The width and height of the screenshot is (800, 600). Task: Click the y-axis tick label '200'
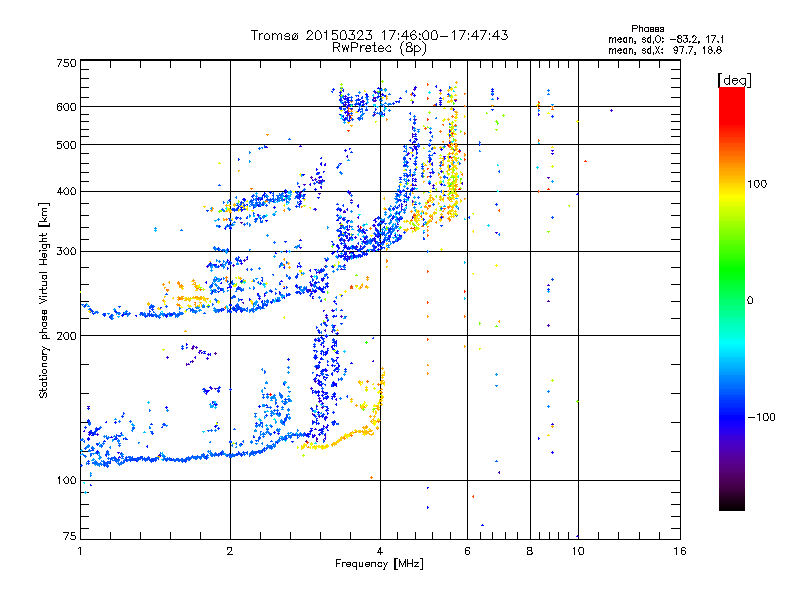(66, 336)
